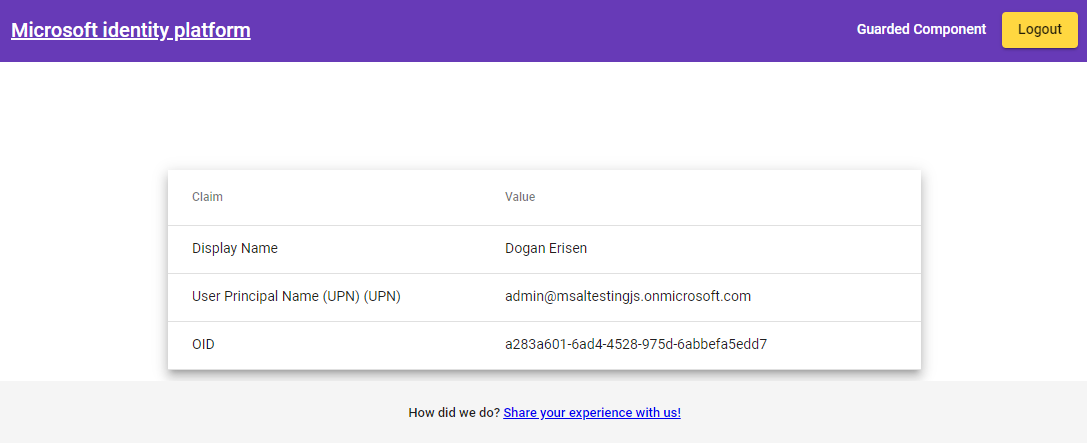Viewport: 1087px width, 443px height.
Task: Click the Dogan Erisen value cell
Action: [546, 248]
